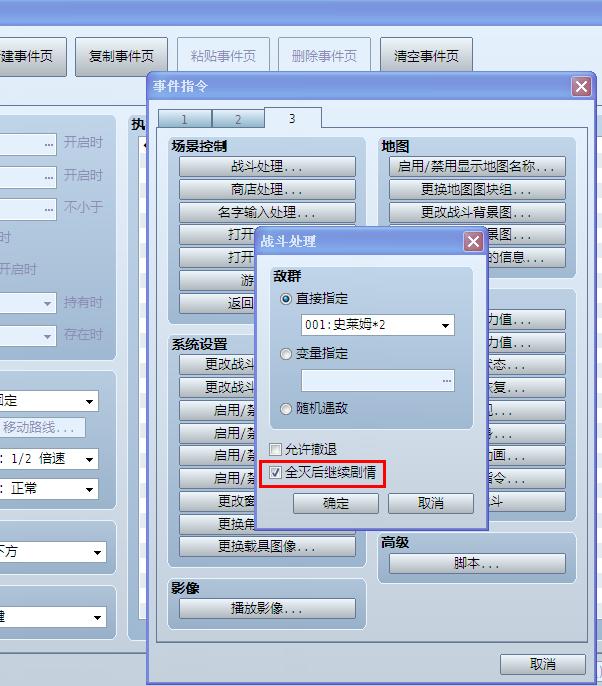
Task: Click 更改战斗背景图... button
Action: pos(477,212)
